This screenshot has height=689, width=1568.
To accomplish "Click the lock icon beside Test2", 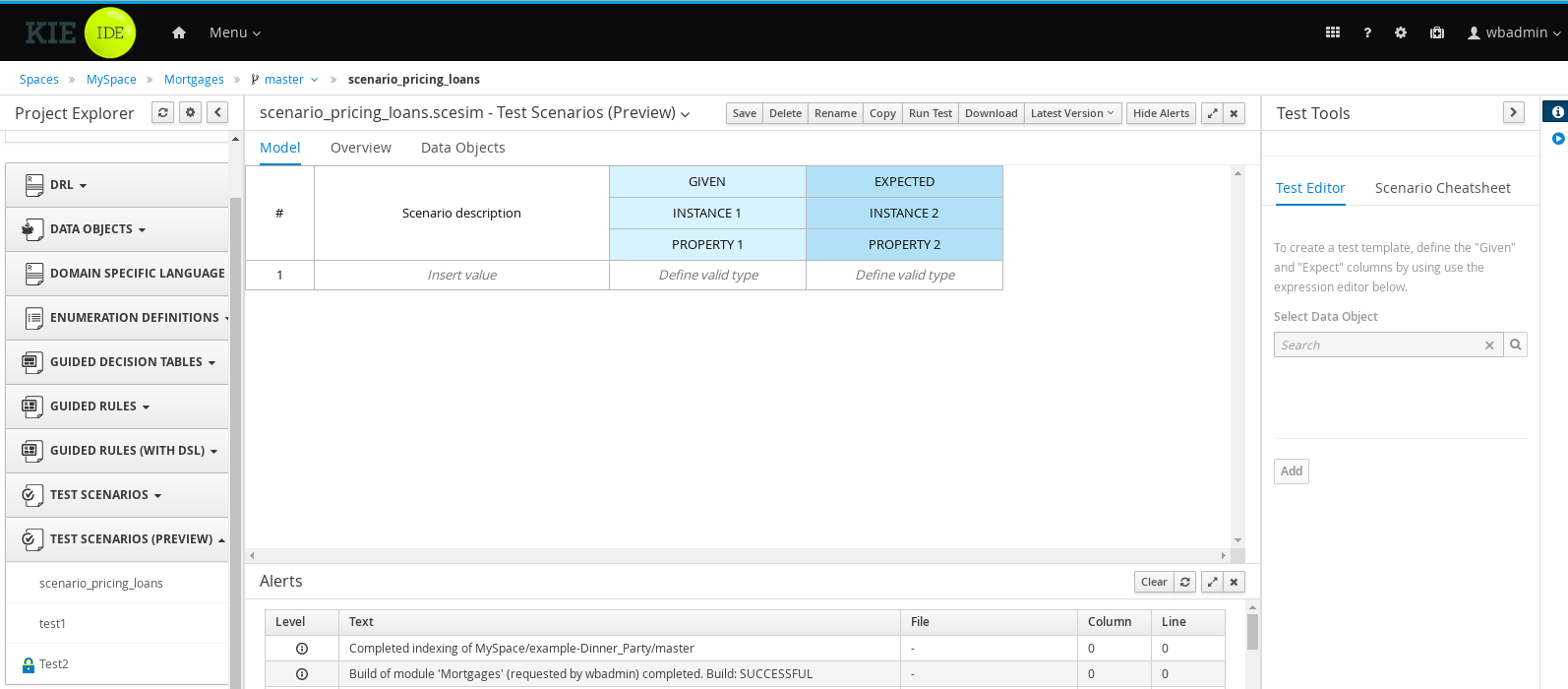I will point(29,664).
